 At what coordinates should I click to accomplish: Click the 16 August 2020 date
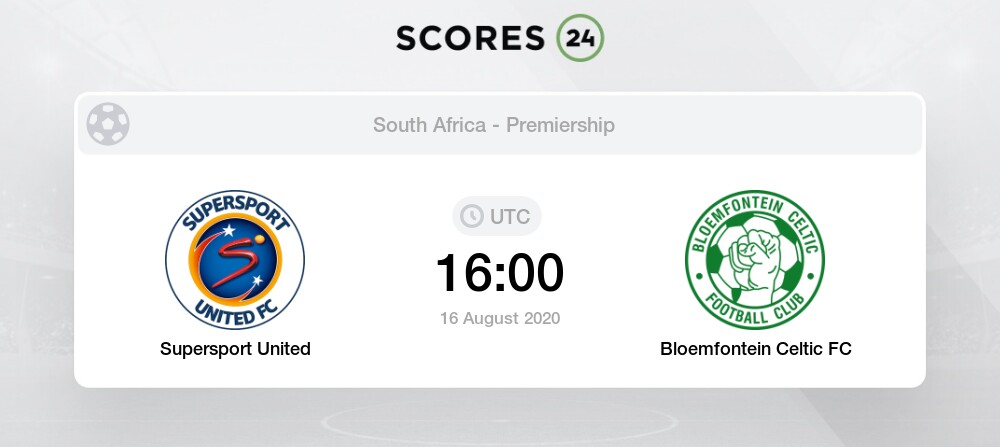point(500,319)
